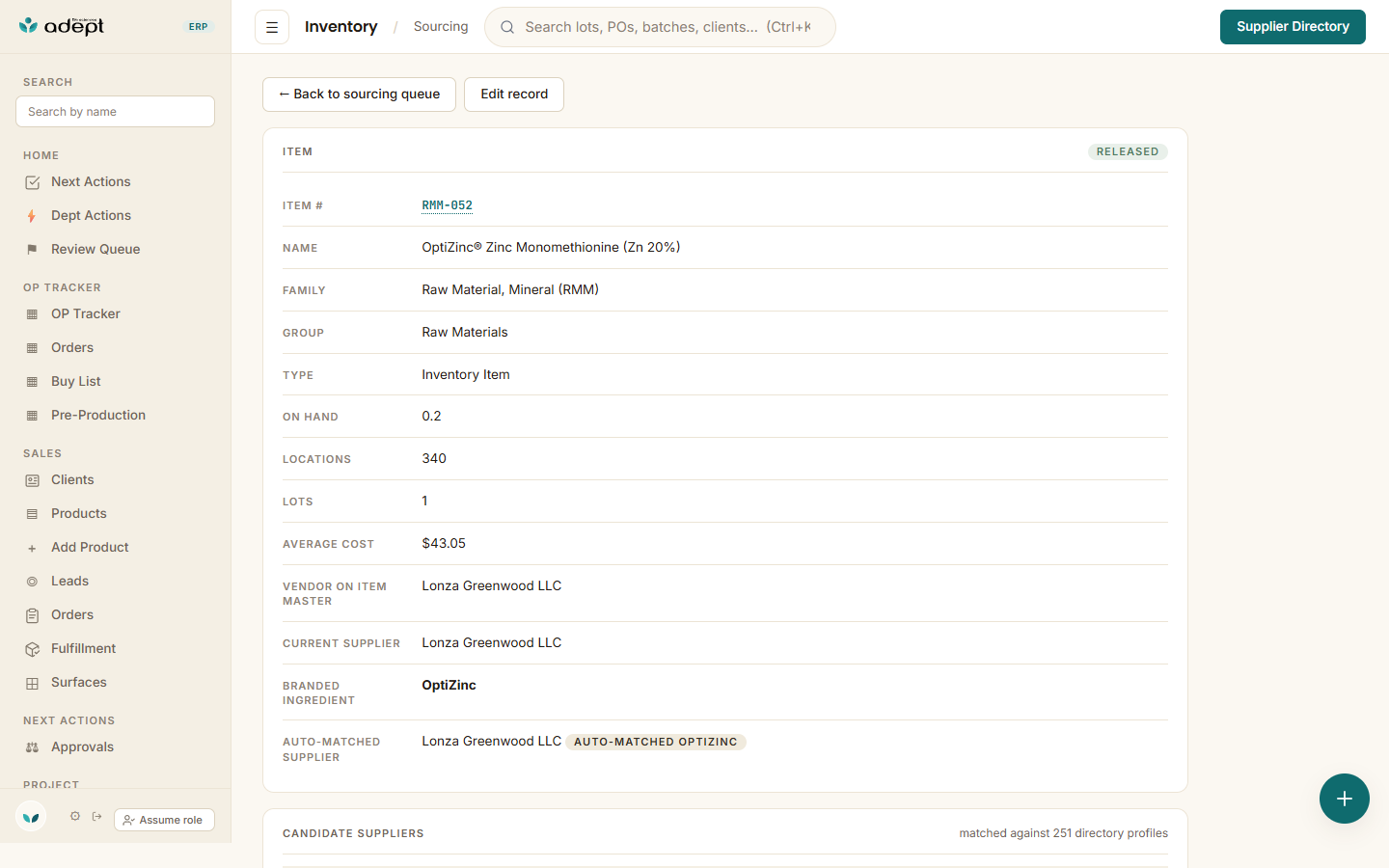Click the Approvals icon in sidebar
This screenshot has height=868, width=1389.
click(32, 747)
